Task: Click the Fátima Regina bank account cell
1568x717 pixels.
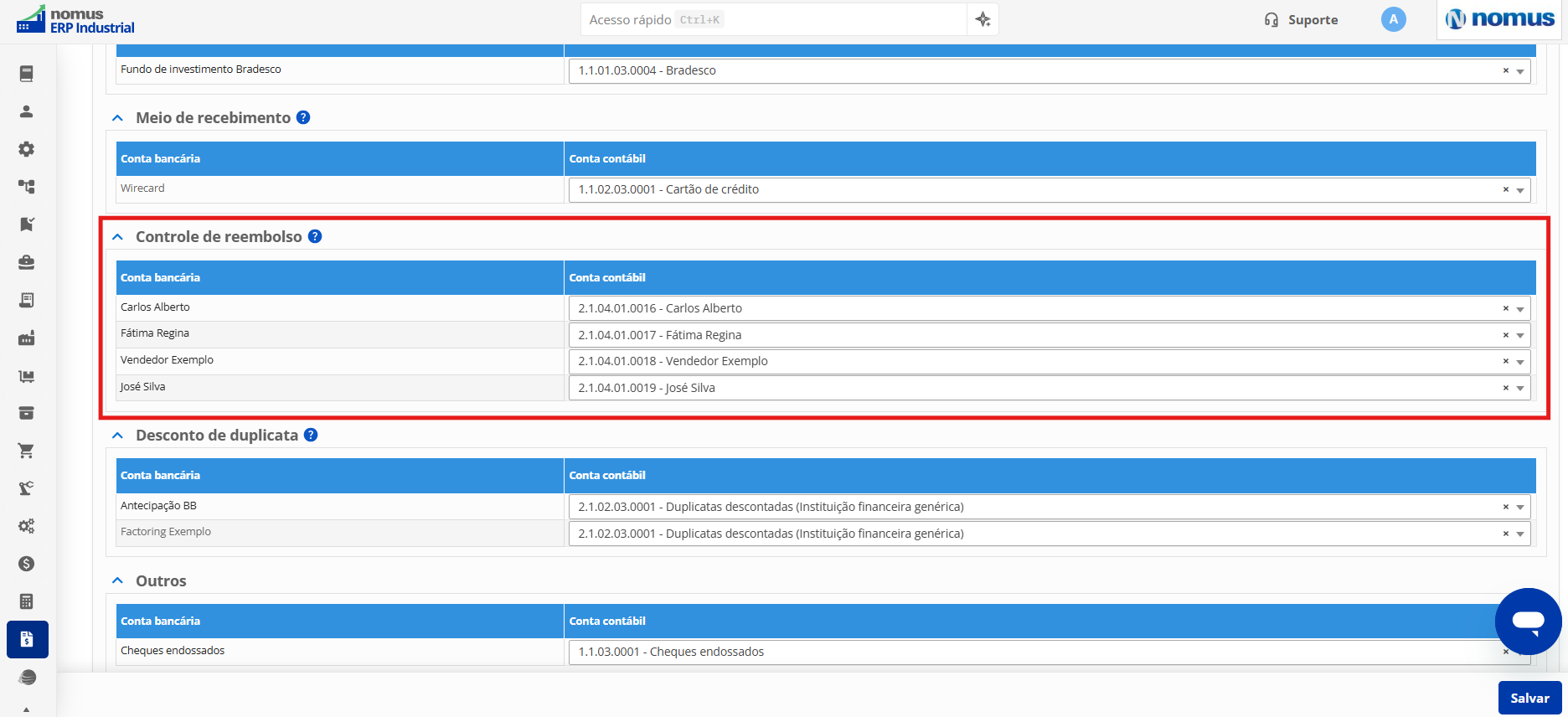Action: click(340, 334)
